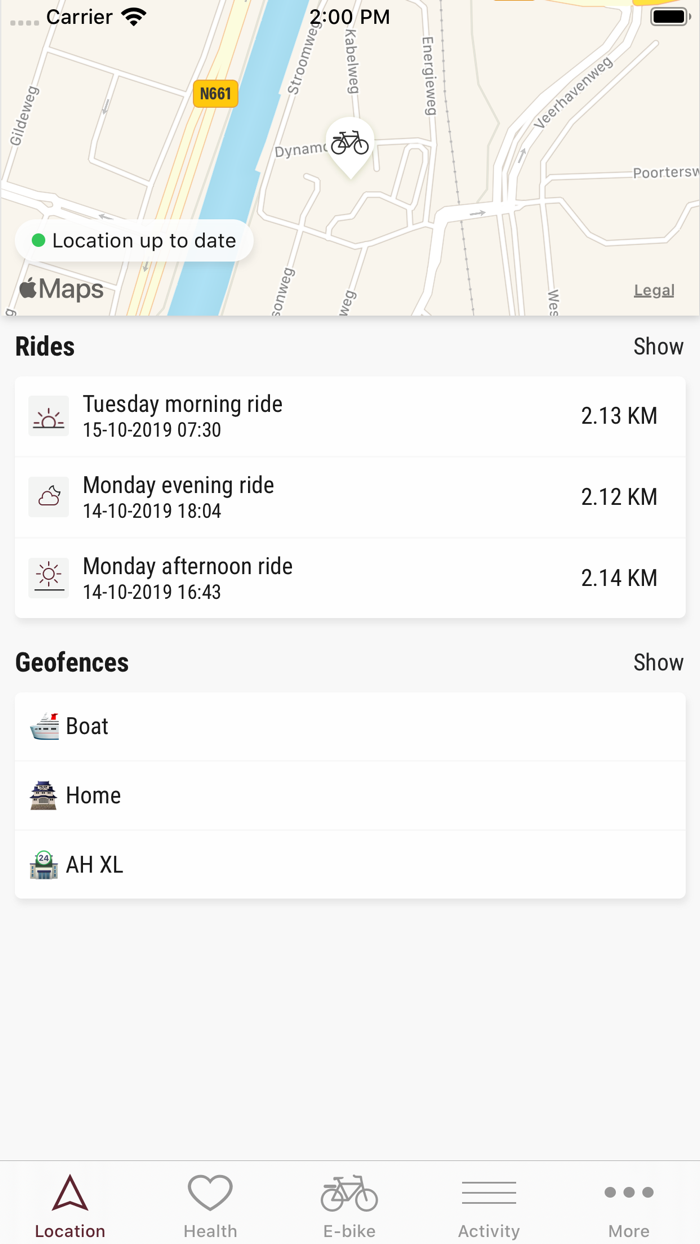
Task: Select the boat icon in Geofences
Action: 42,725
